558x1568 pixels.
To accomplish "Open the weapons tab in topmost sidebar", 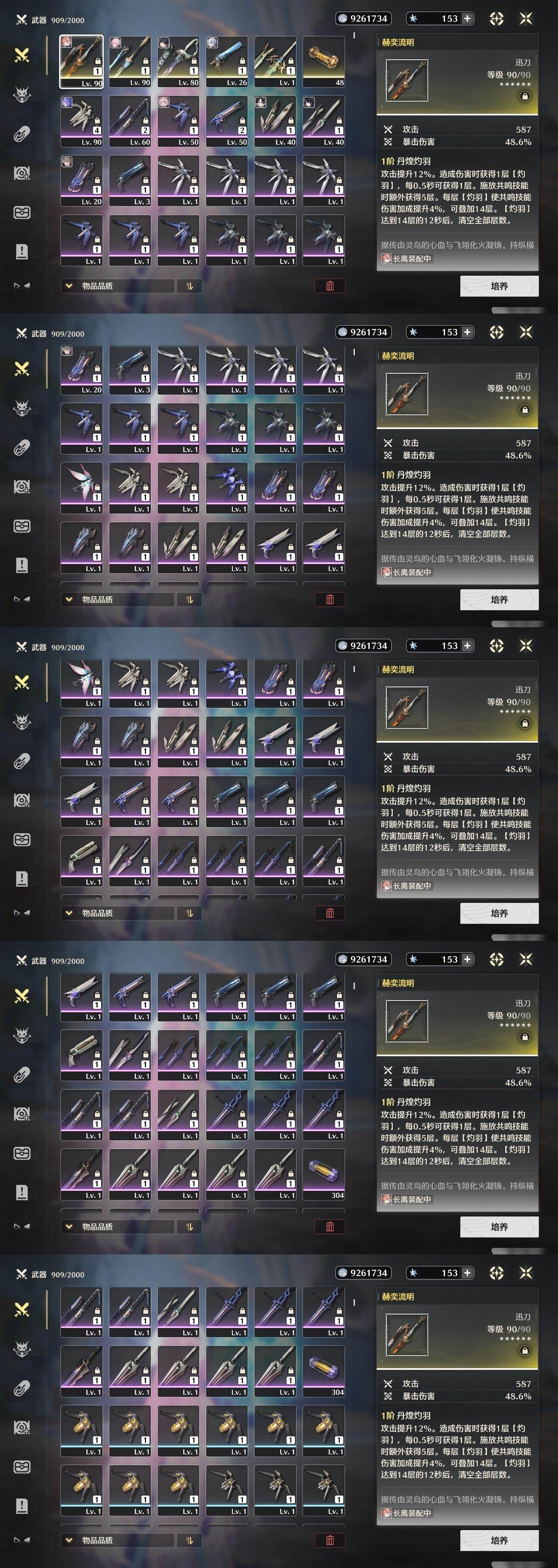I will (22, 55).
